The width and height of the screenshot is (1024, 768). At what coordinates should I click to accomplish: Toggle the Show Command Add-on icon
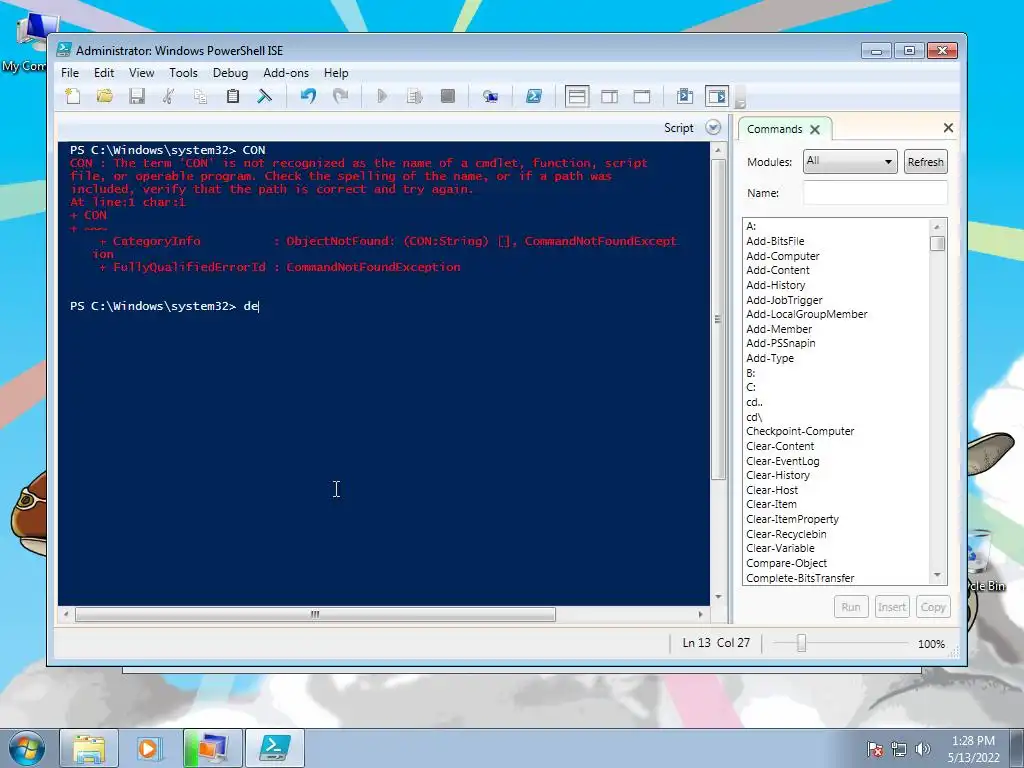pyautogui.click(x=716, y=97)
